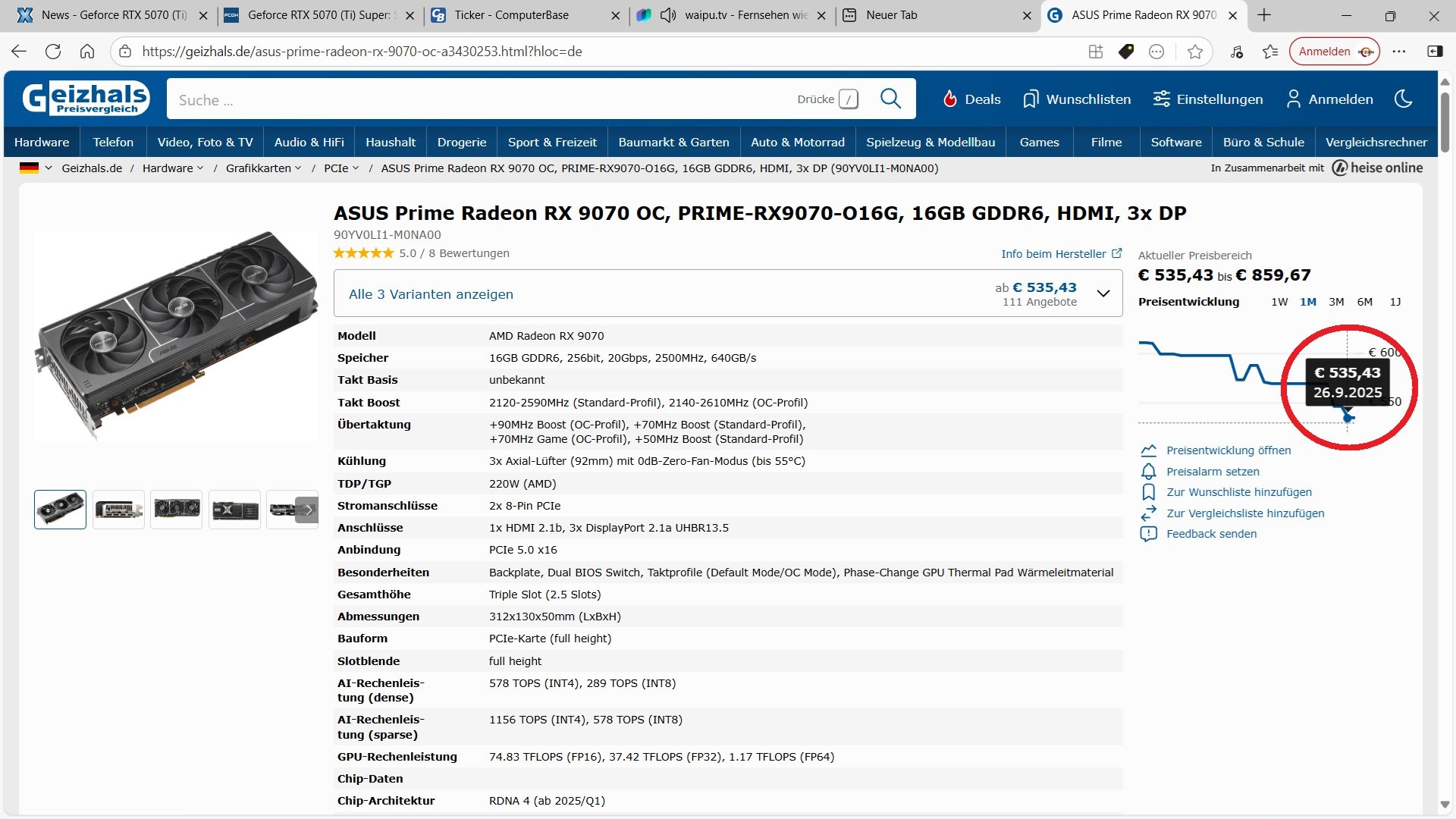Select the second product thumbnail image
This screenshot has width=1456, height=819.
[x=118, y=510]
